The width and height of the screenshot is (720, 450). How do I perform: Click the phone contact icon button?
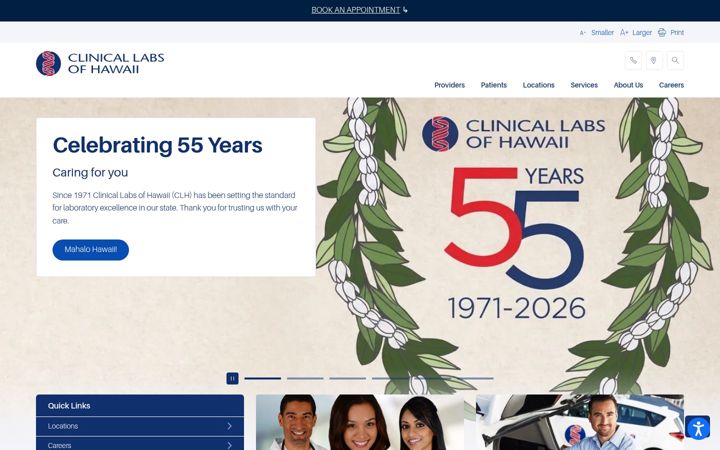click(x=633, y=60)
